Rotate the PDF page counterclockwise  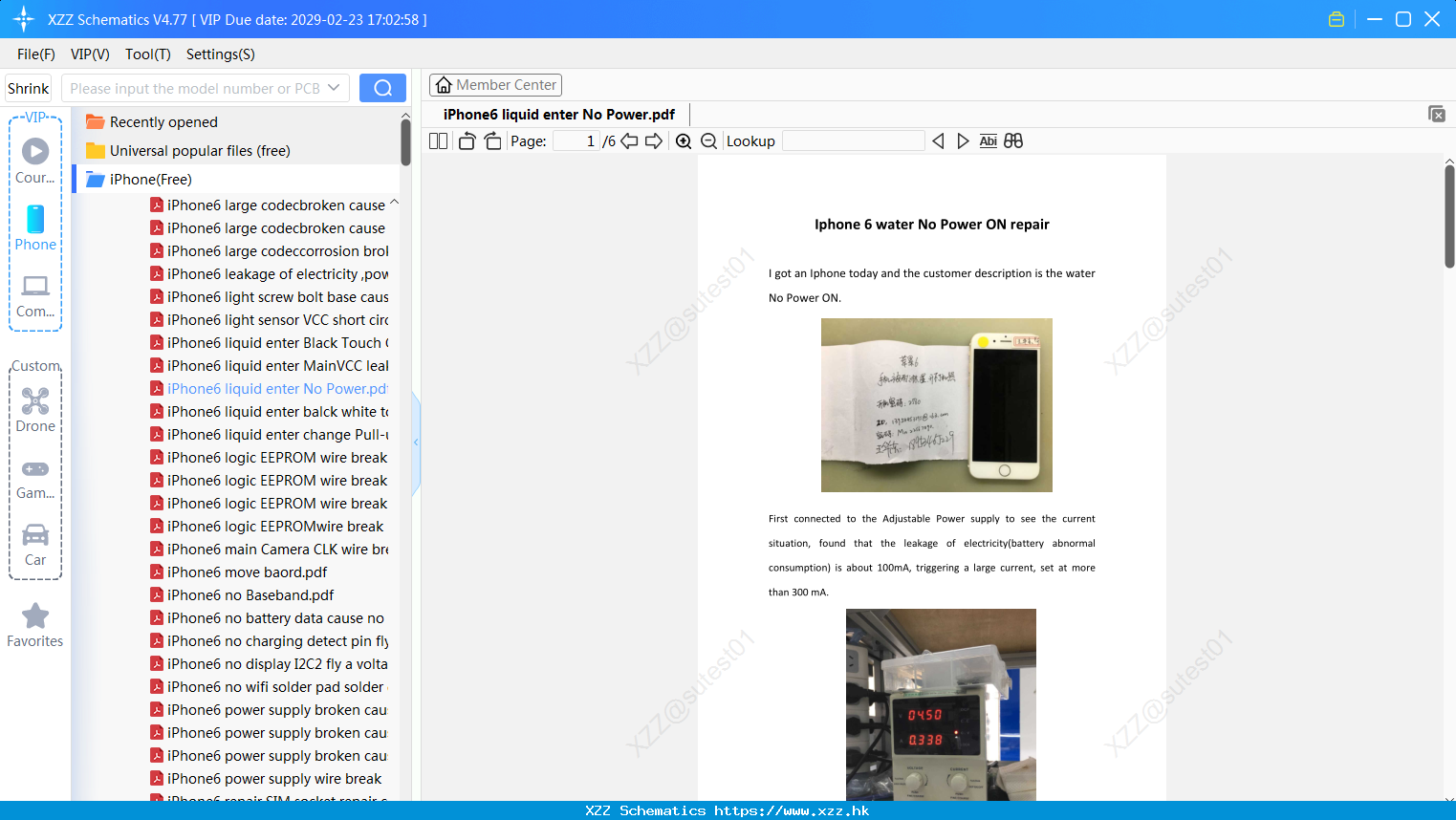pos(467,141)
